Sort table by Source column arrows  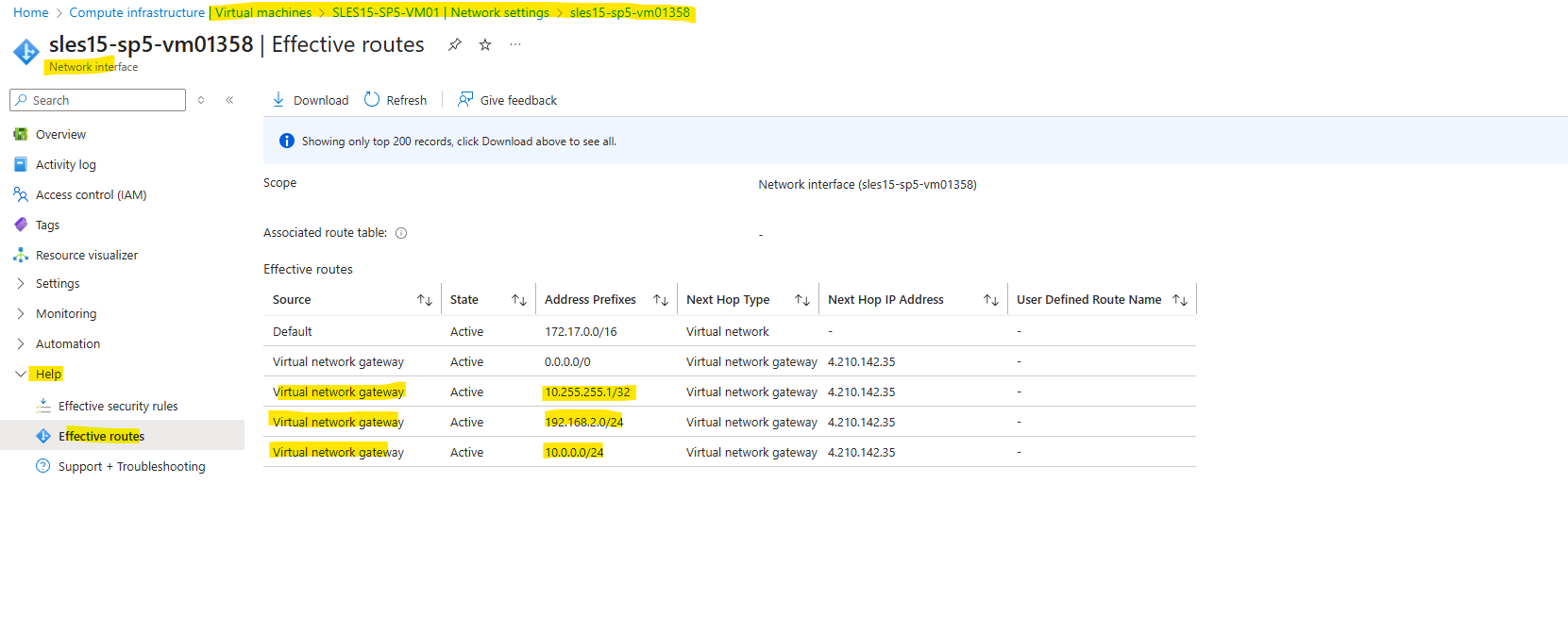(x=425, y=300)
